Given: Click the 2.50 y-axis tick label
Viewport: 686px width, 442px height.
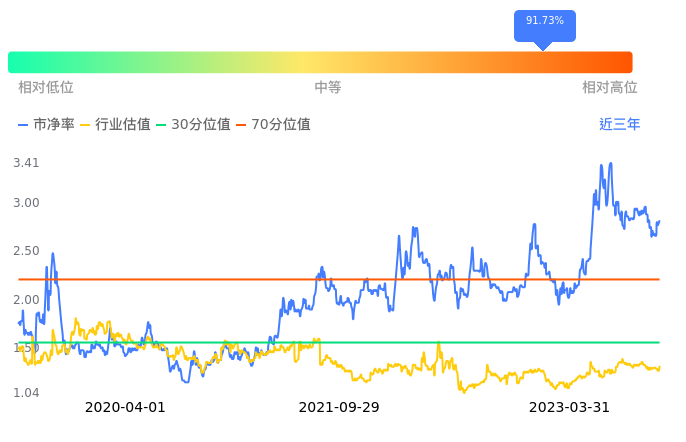Looking at the screenshot, I should (26, 251).
